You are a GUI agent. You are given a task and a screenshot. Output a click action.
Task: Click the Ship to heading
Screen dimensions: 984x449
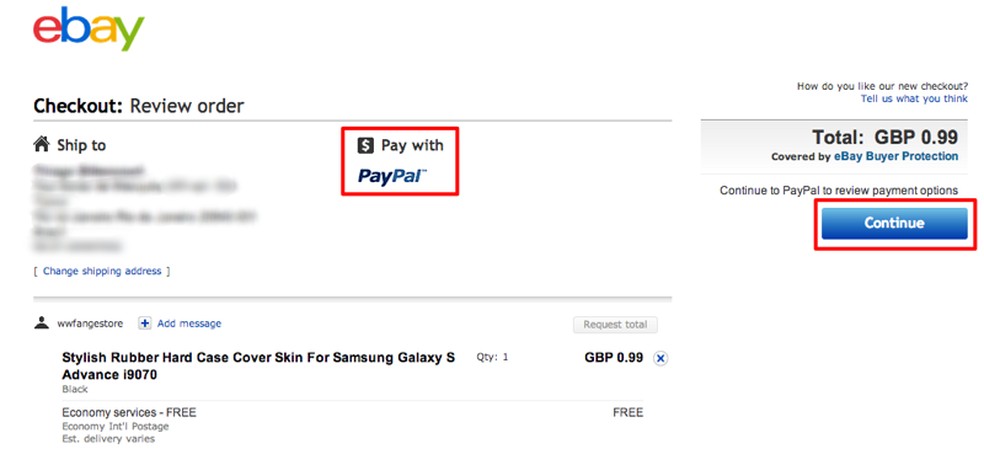point(81,146)
